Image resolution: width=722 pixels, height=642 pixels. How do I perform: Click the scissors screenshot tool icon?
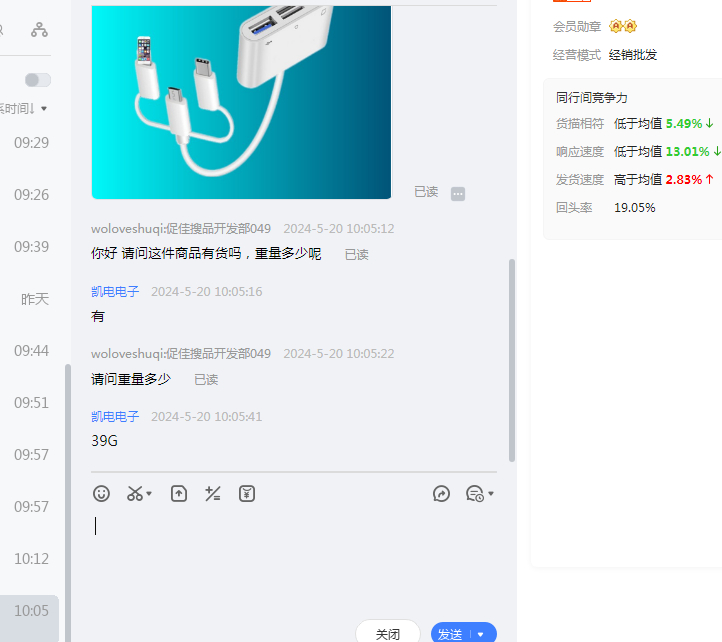[134, 493]
